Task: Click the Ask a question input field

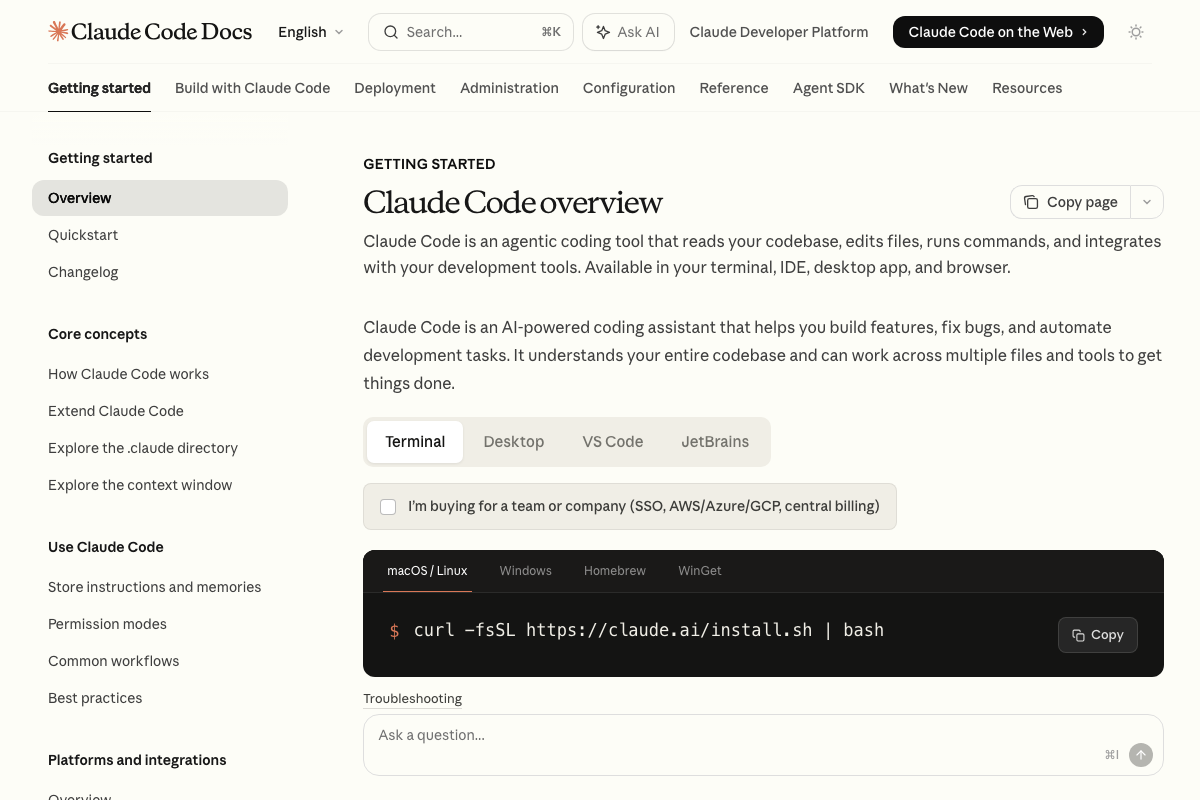Action: pyautogui.click(x=600, y=735)
